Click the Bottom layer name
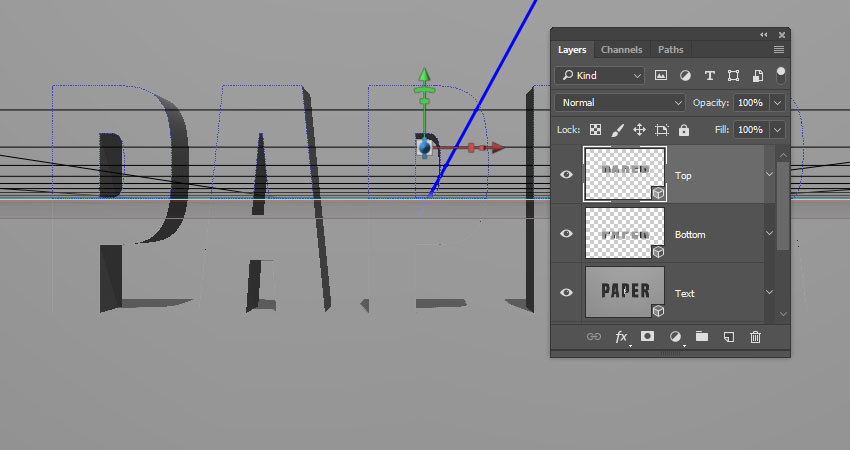The width and height of the screenshot is (850, 450). pos(690,234)
